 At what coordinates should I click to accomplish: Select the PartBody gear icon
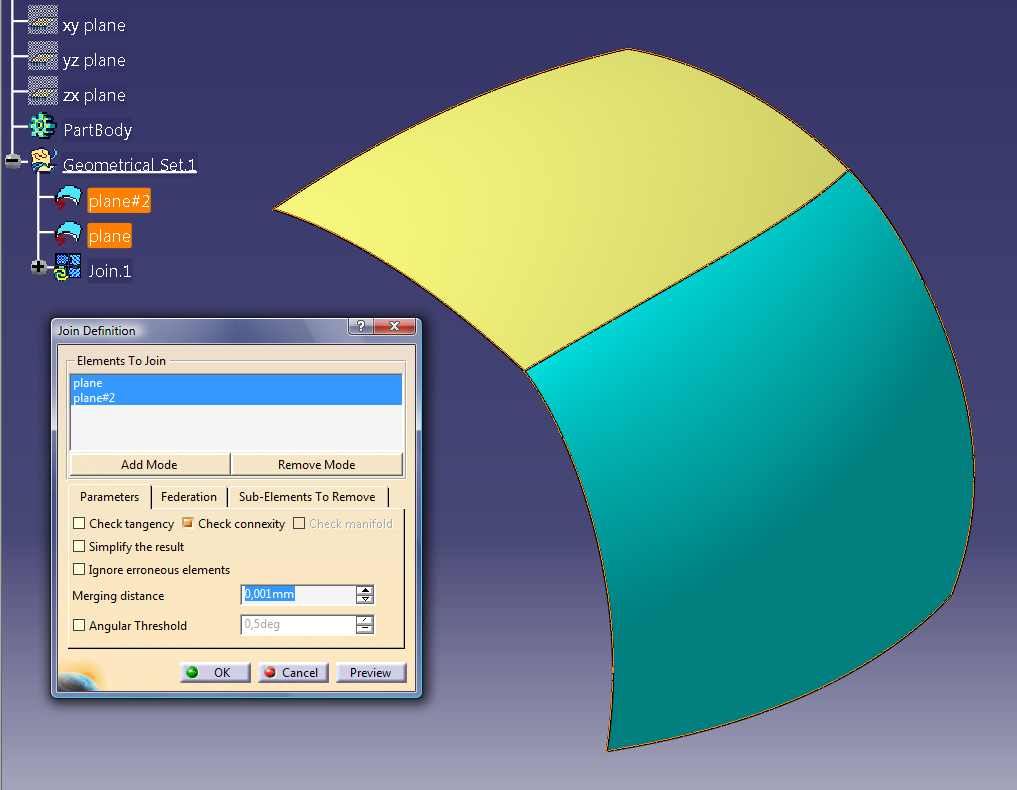(x=42, y=128)
